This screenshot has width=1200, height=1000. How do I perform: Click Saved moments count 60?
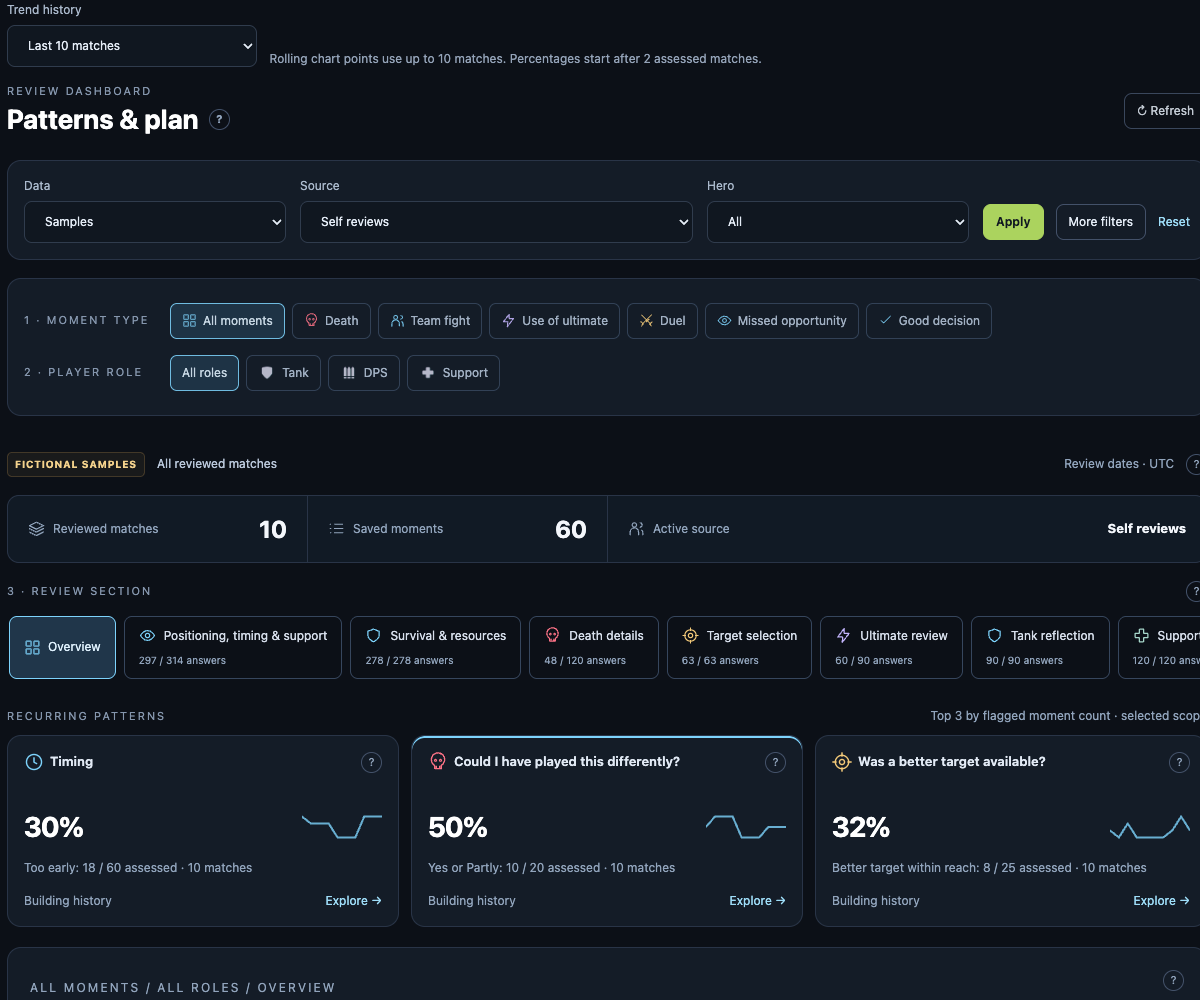coord(571,530)
